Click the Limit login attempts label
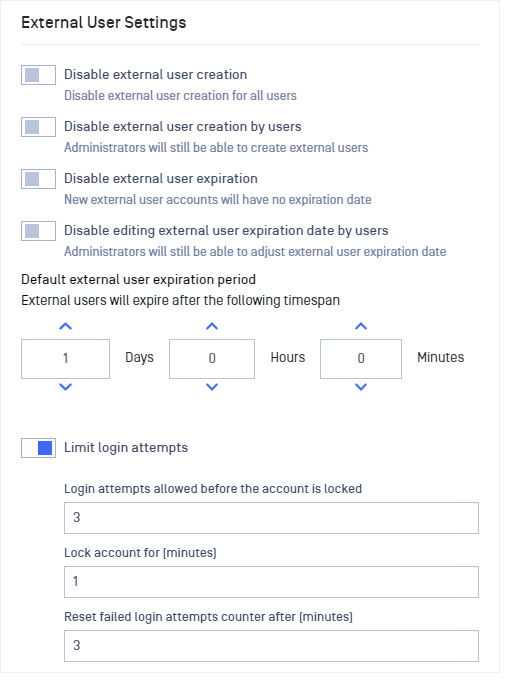 click(x=126, y=448)
